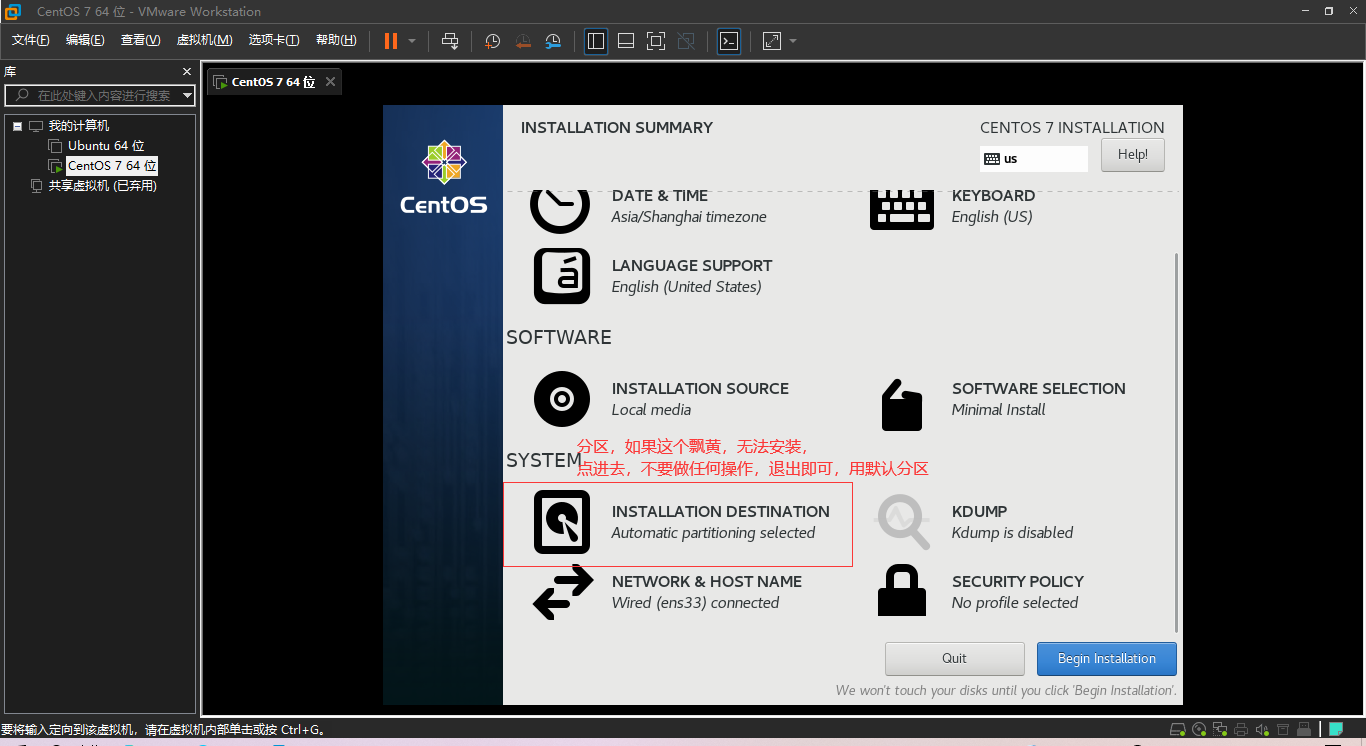Close the 库 library panel
Viewport: 1366px width, 746px height.
tap(186, 72)
